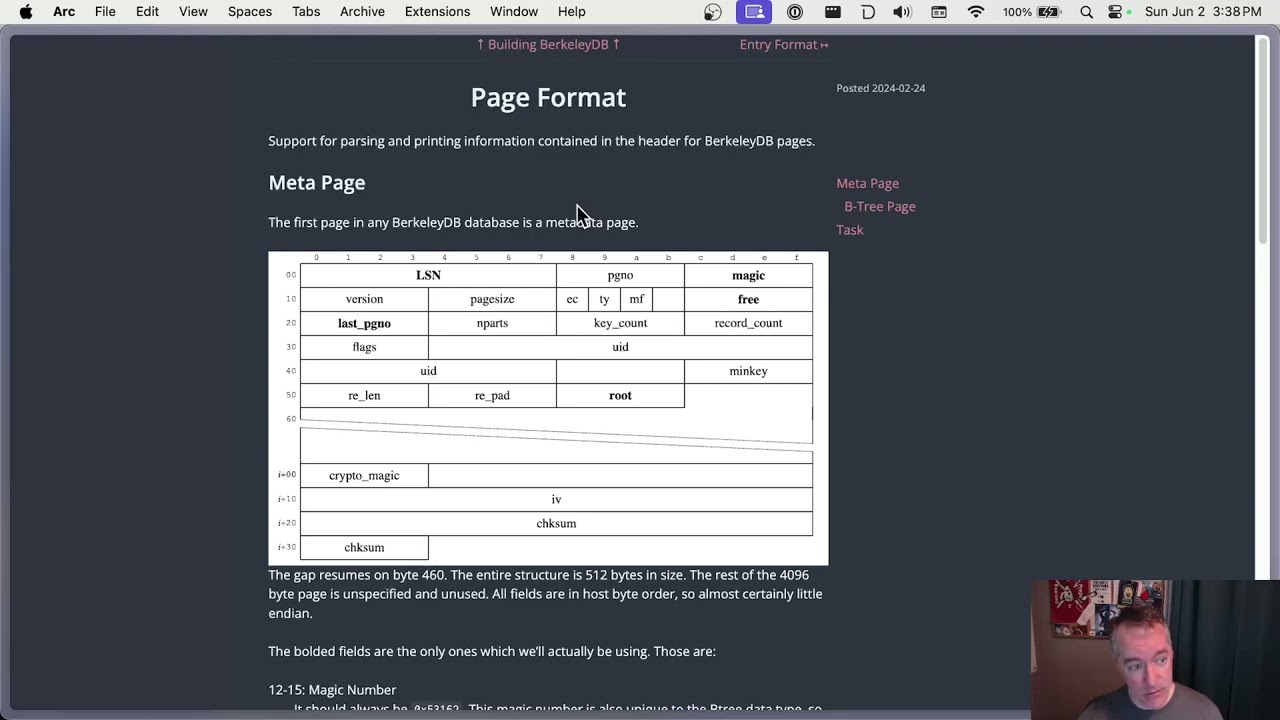Click the minkey field in the diagram

[748, 371]
